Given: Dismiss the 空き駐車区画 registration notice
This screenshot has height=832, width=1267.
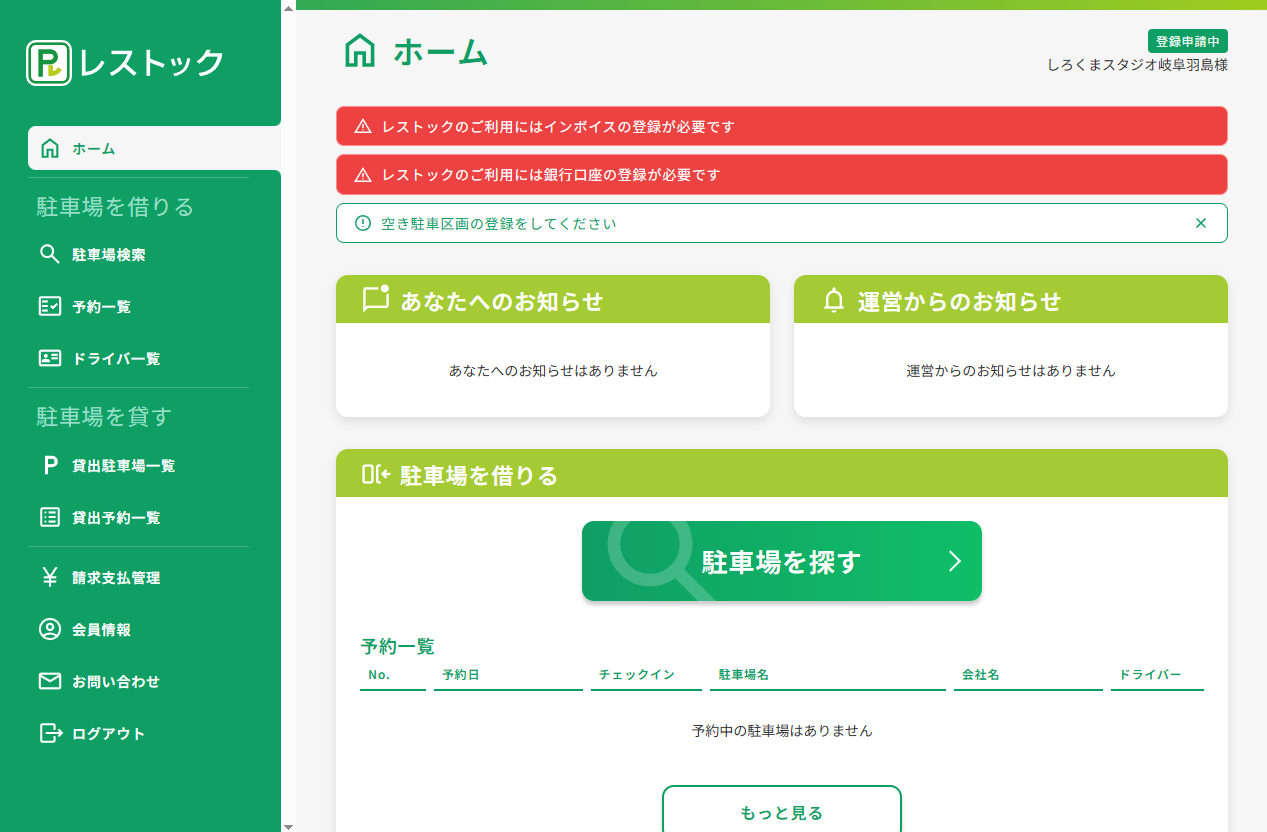Looking at the screenshot, I should (x=1201, y=223).
